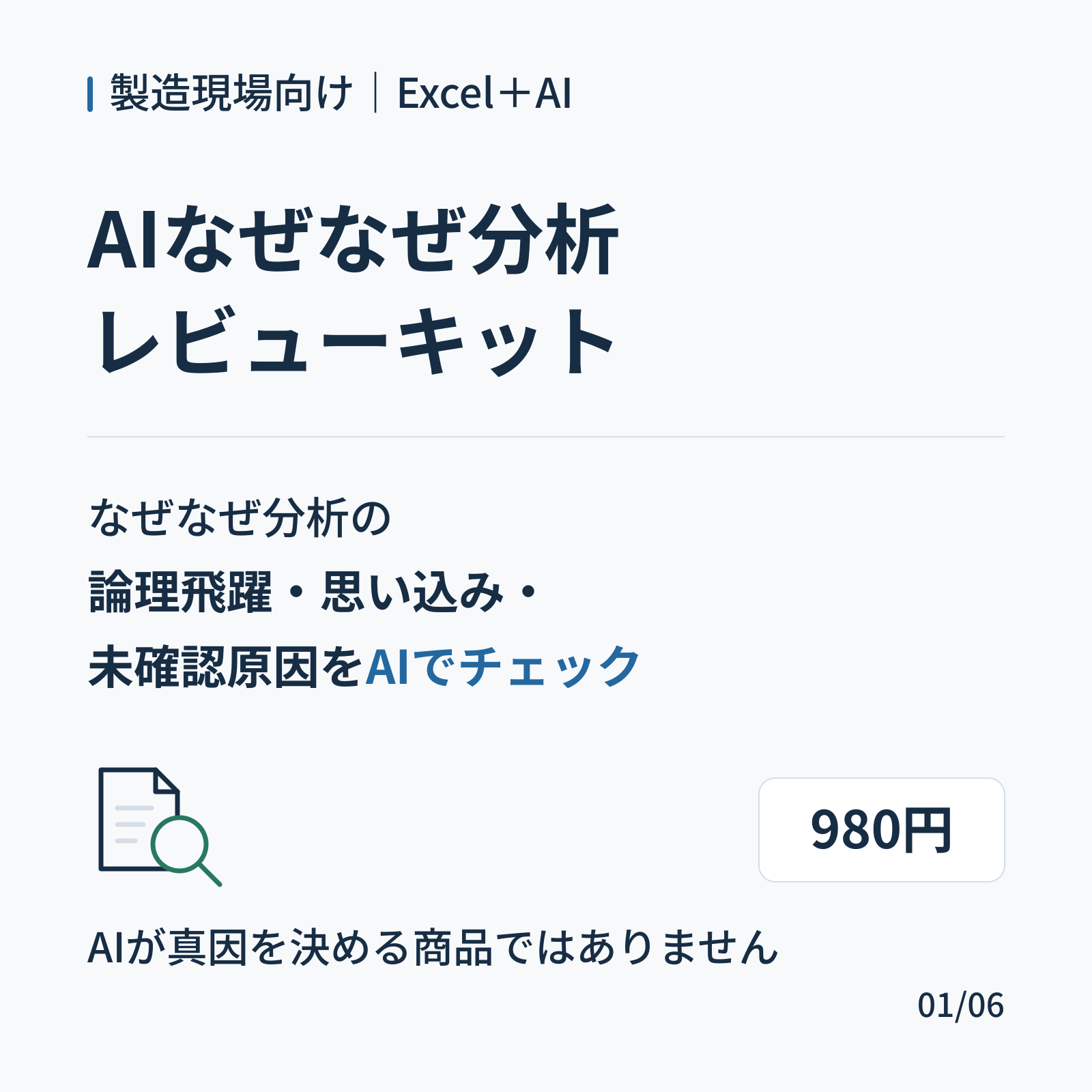This screenshot has height=1092, width=1092.
Task: Click the green magnifying glass lens
Action: coord(179,844)
